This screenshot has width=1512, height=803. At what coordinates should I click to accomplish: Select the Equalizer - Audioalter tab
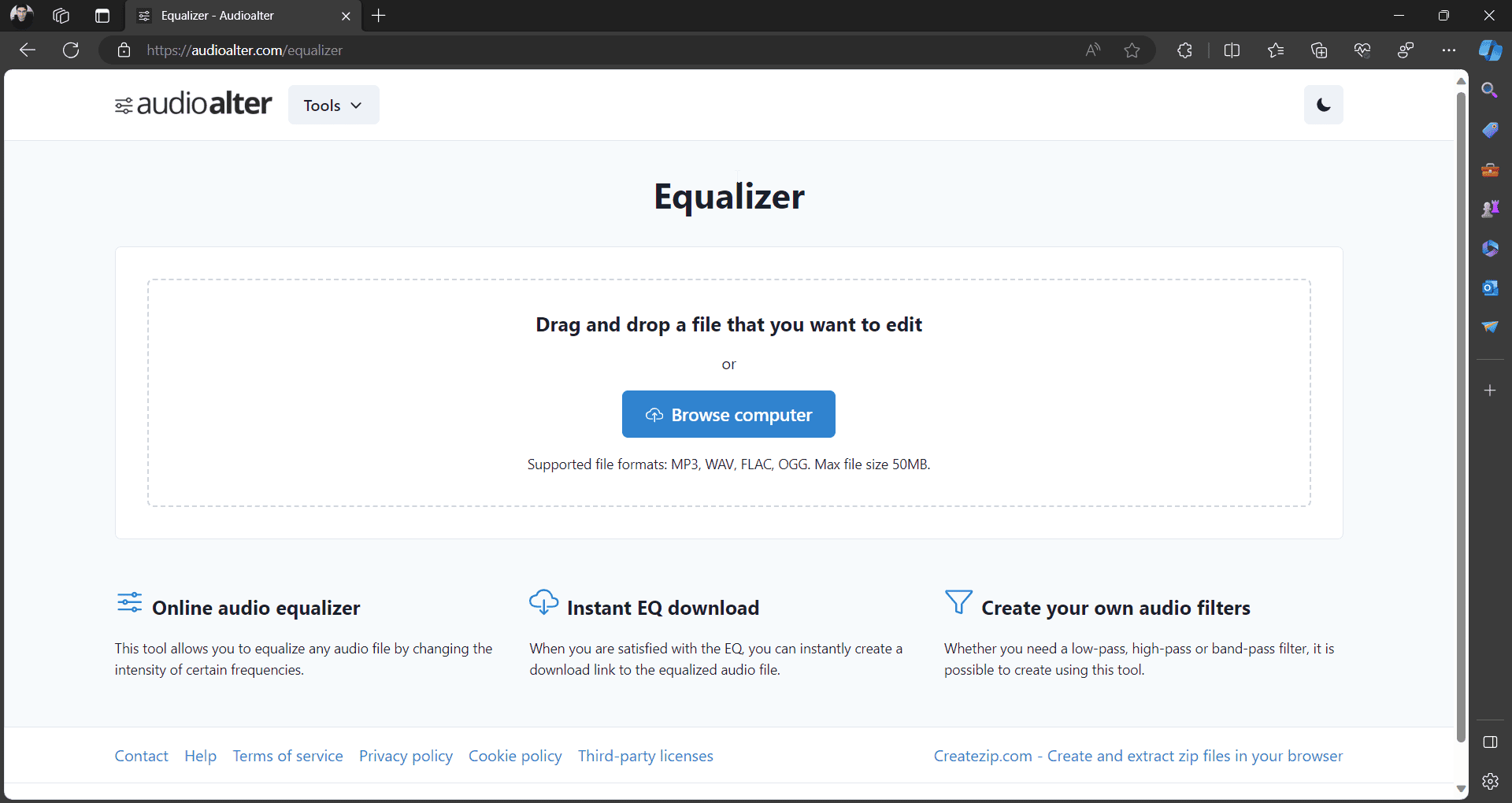click(x=236, y=16)
